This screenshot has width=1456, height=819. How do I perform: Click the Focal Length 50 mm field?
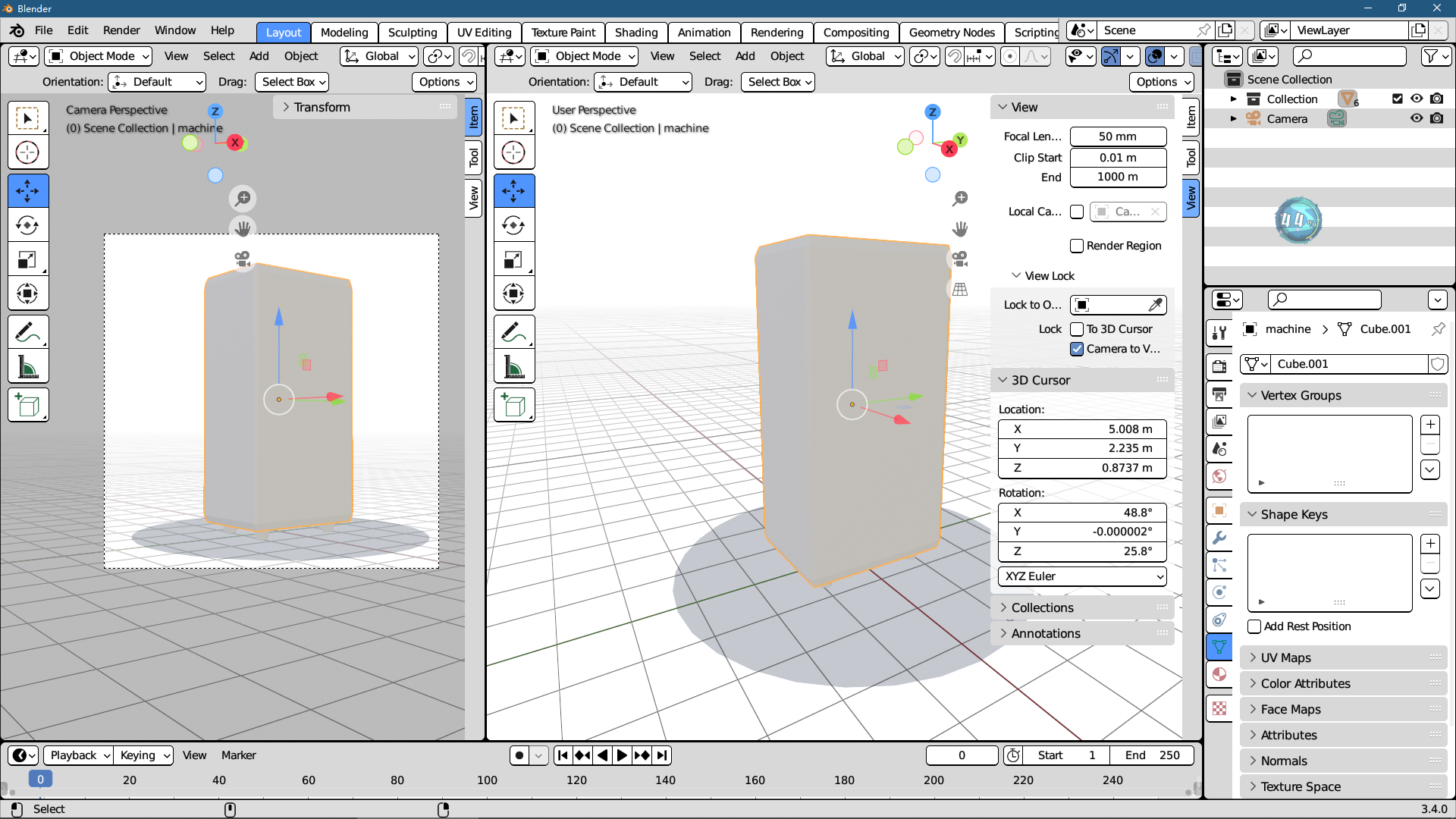1118,136
